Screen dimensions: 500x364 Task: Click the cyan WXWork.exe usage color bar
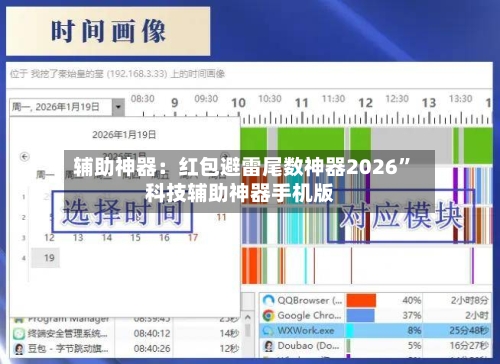pos(350,331)
